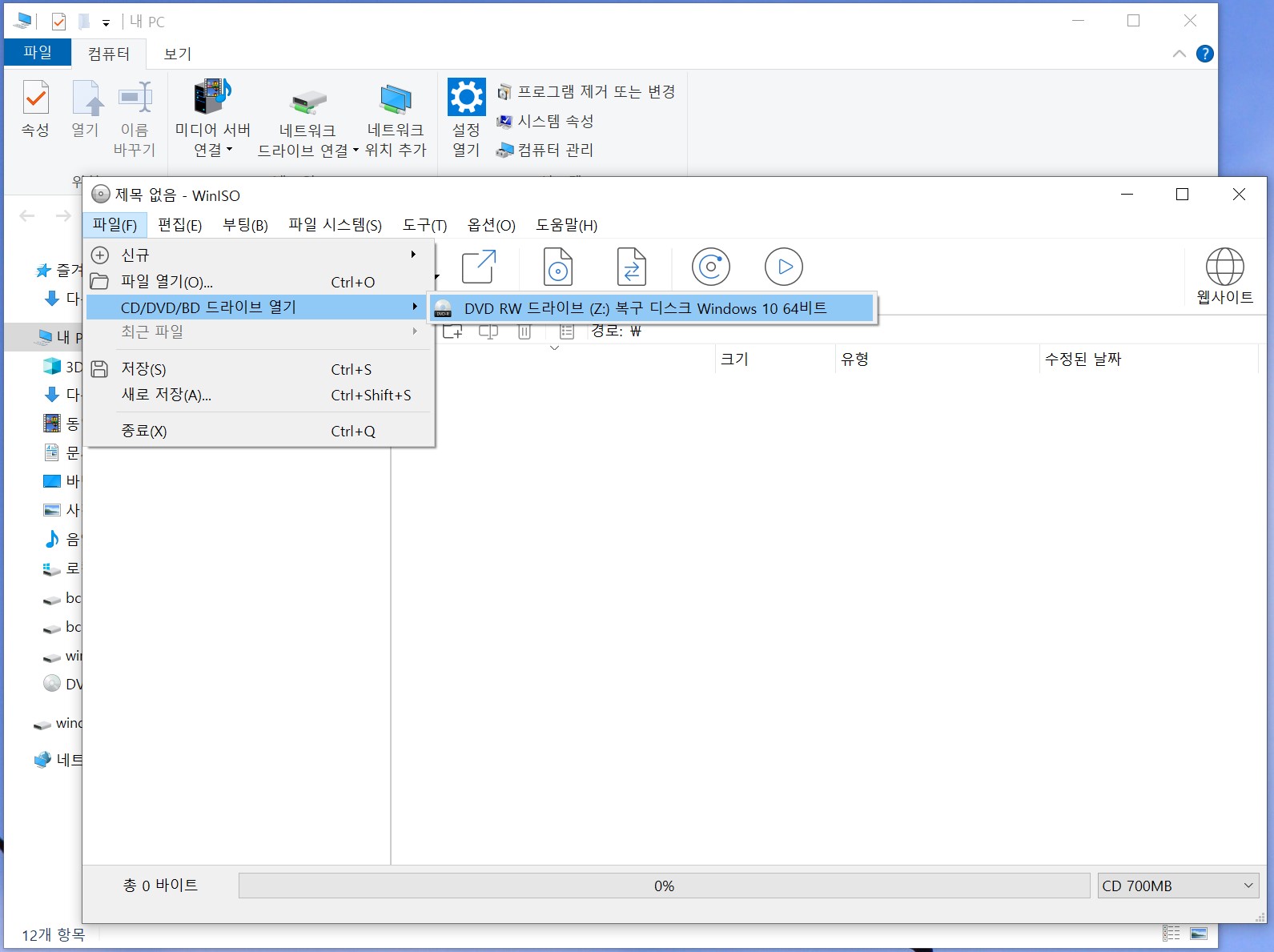Click the 0% capacity progress bar
The height and width of the screenshot is (952, 1274).
click(664, 886)
